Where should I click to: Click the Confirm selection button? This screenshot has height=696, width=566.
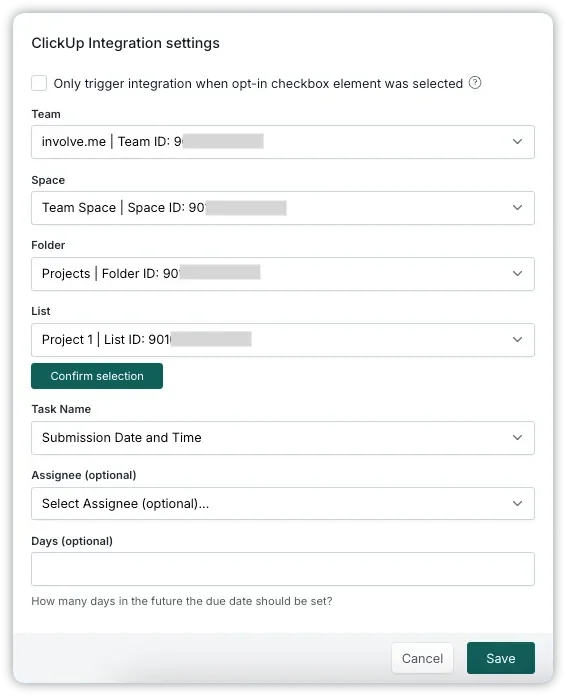97,376
